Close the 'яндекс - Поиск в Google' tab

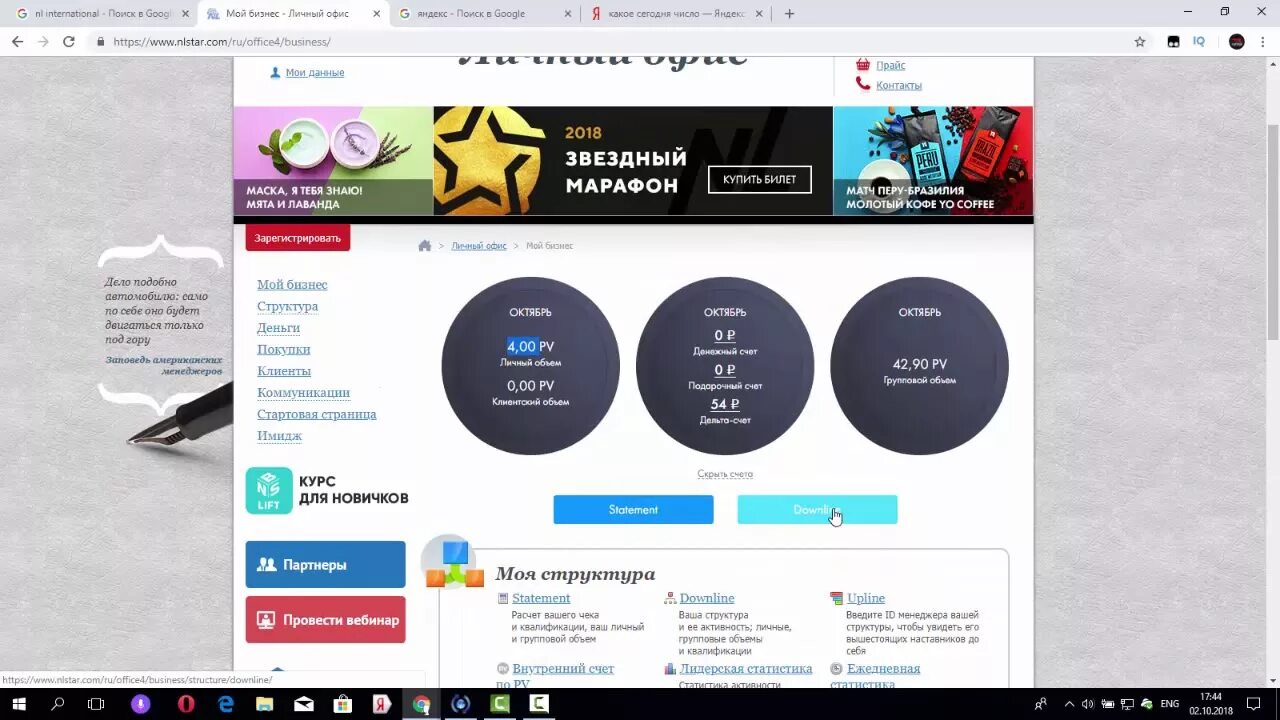tap(568, 14)
